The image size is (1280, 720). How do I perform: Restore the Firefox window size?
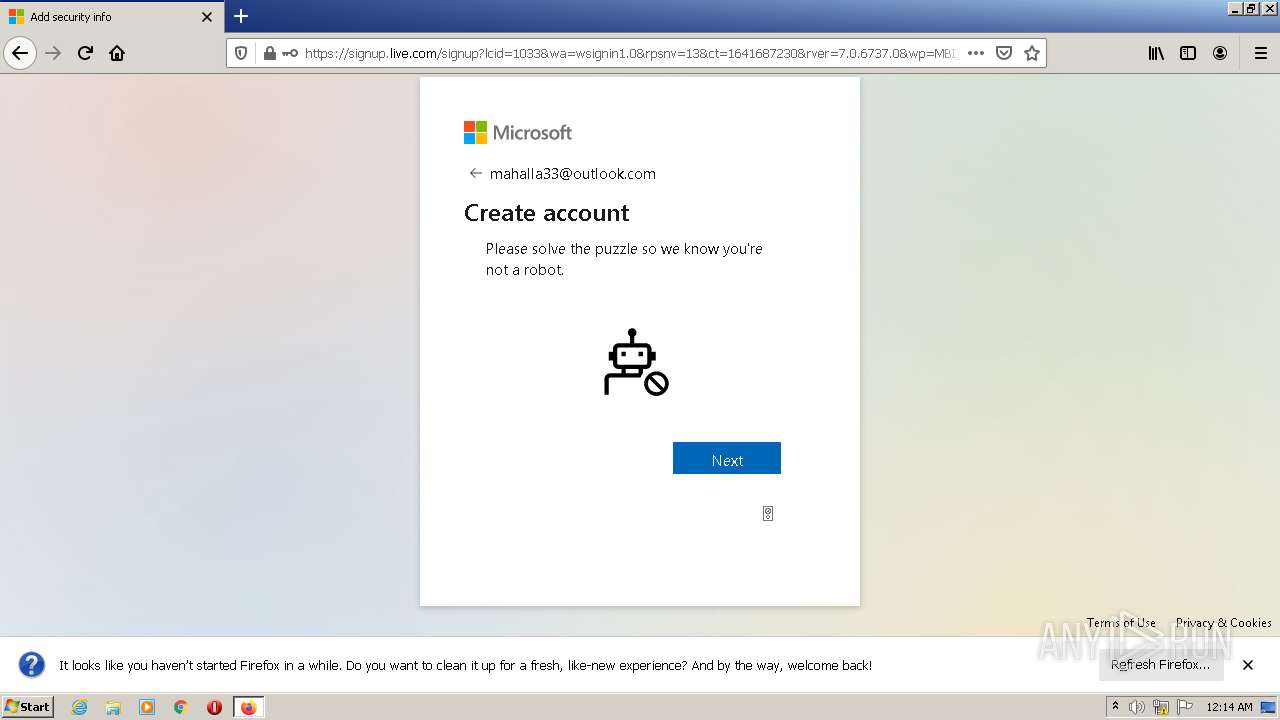pyautogui.click(x=1251, y=8)
